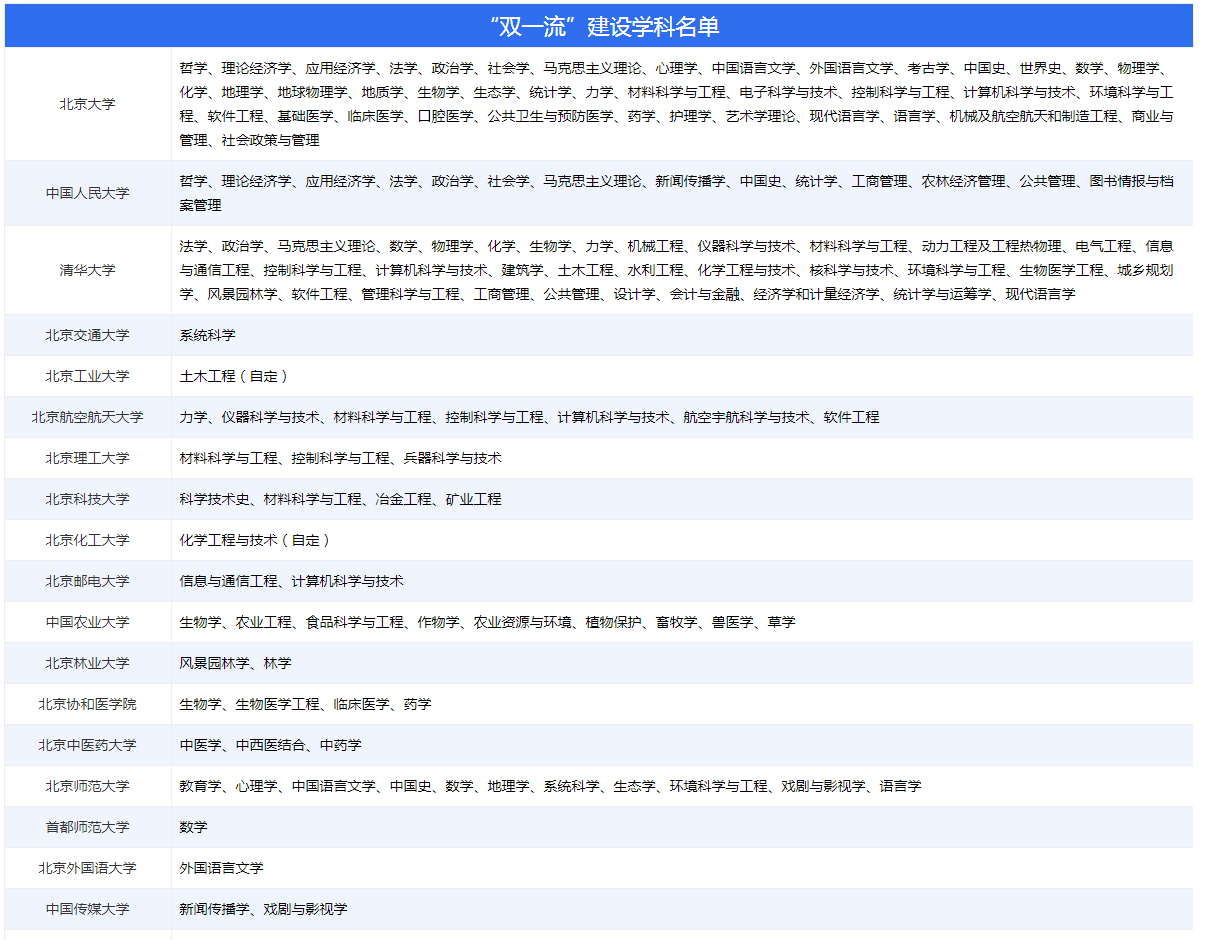The width and height of the screenshot is (1213, 940).
Task: Select the 矿业工程 discipline
Action: 474,499
